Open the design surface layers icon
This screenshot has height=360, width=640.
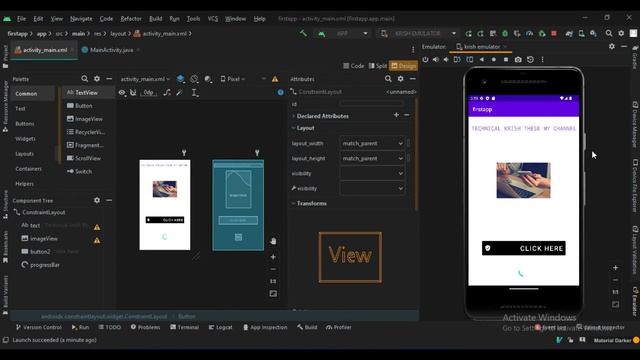pos(180,79)
